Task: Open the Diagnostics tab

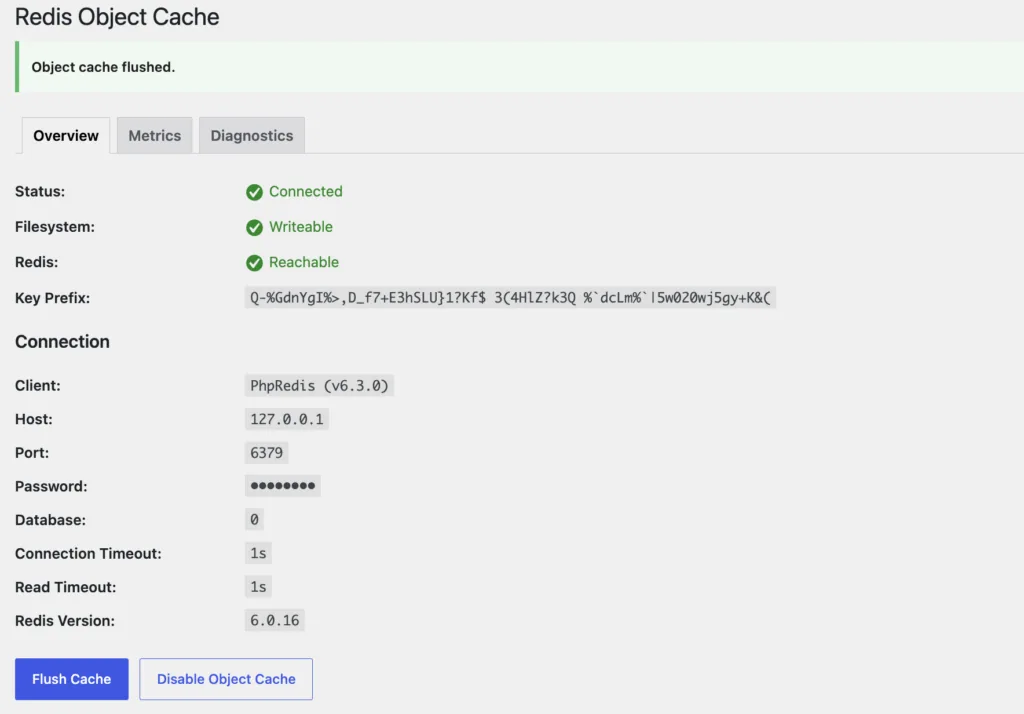Action: 251,135
